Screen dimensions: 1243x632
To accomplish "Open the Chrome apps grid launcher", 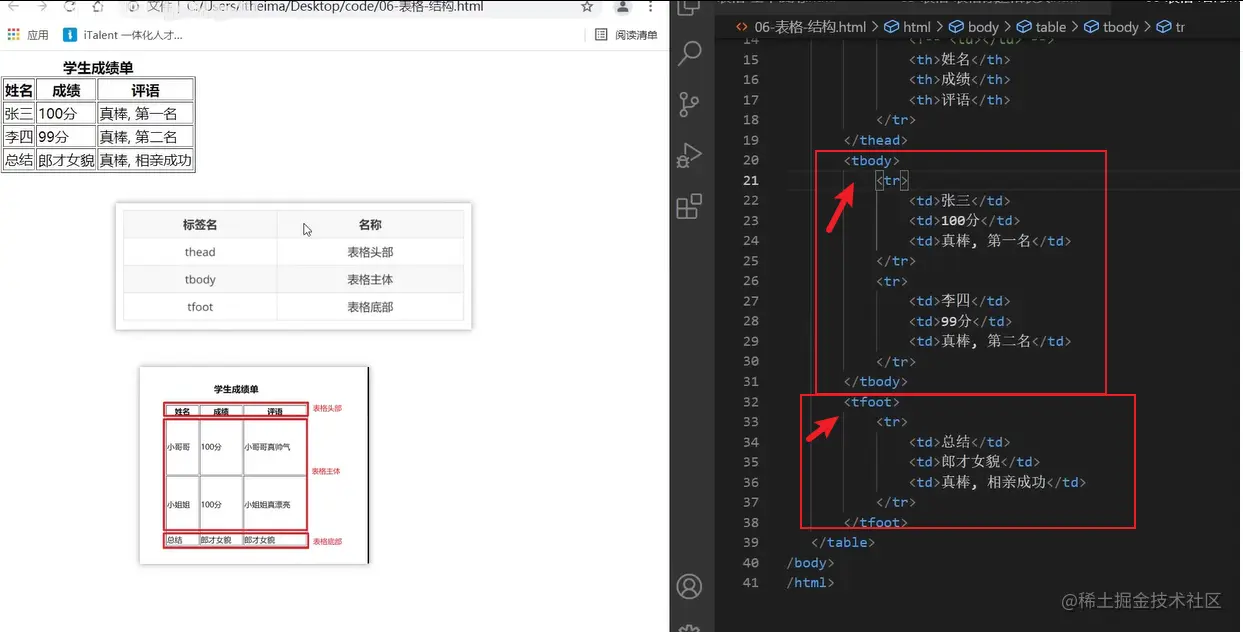I will (x=14, y=33).
